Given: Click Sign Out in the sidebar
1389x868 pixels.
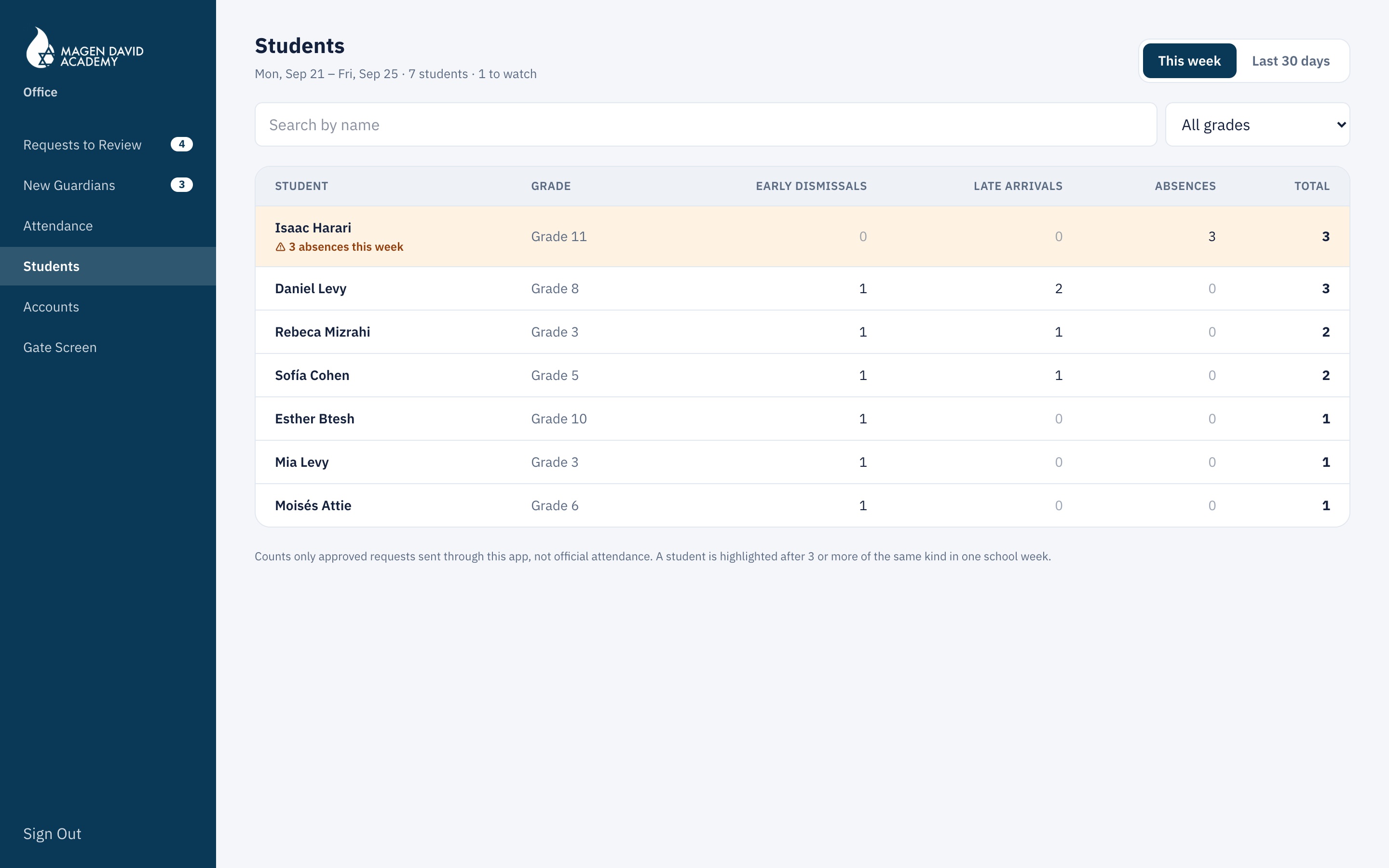Looking at the screenshot, I should pos(52,834).
